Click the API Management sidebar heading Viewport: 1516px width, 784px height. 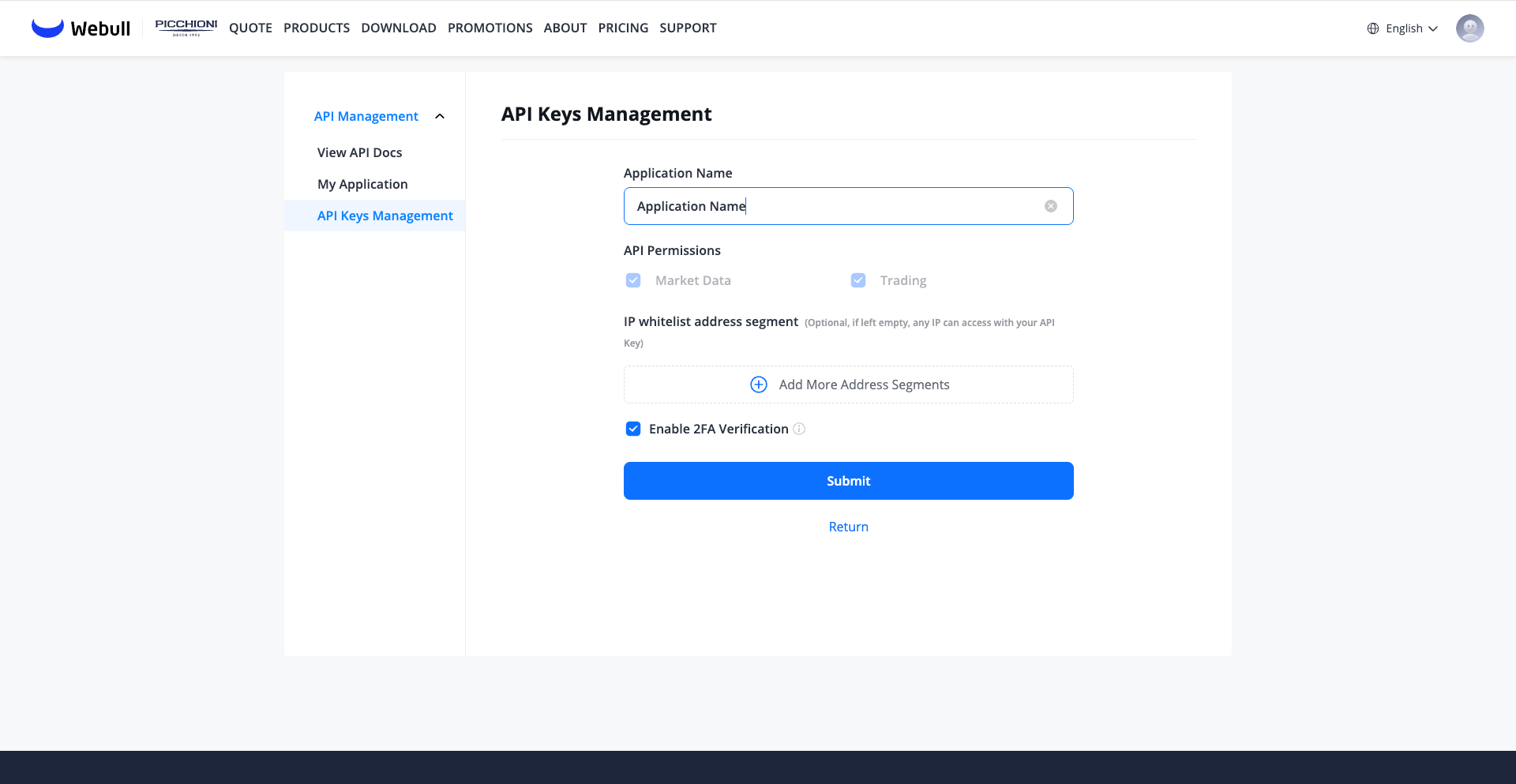click(x=366, y=116)
